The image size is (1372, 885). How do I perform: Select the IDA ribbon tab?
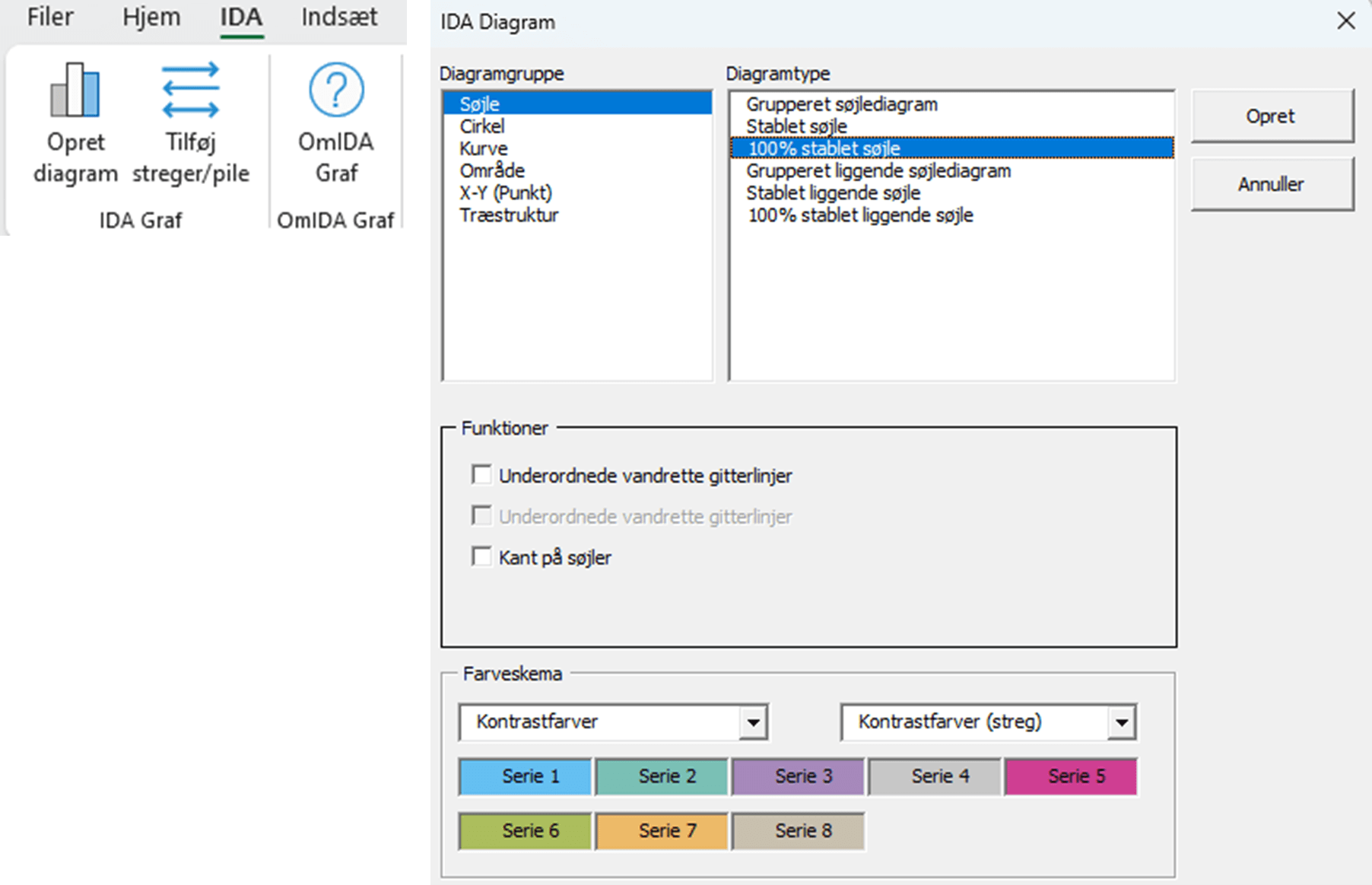click(x=240, y=17)
